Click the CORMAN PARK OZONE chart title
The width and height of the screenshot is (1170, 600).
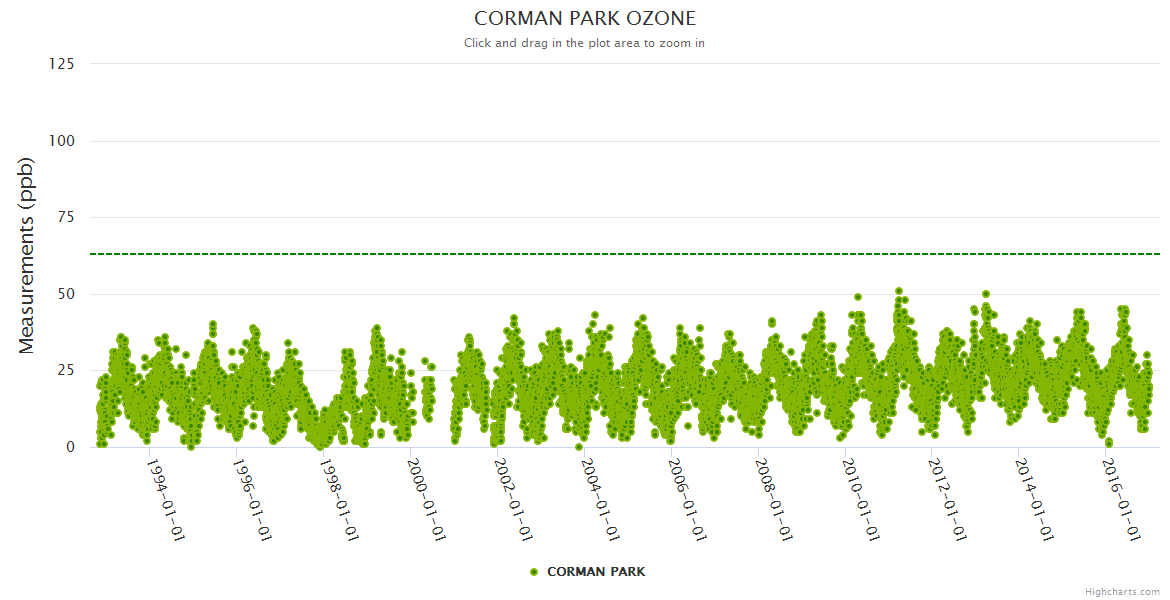point(585,18)
